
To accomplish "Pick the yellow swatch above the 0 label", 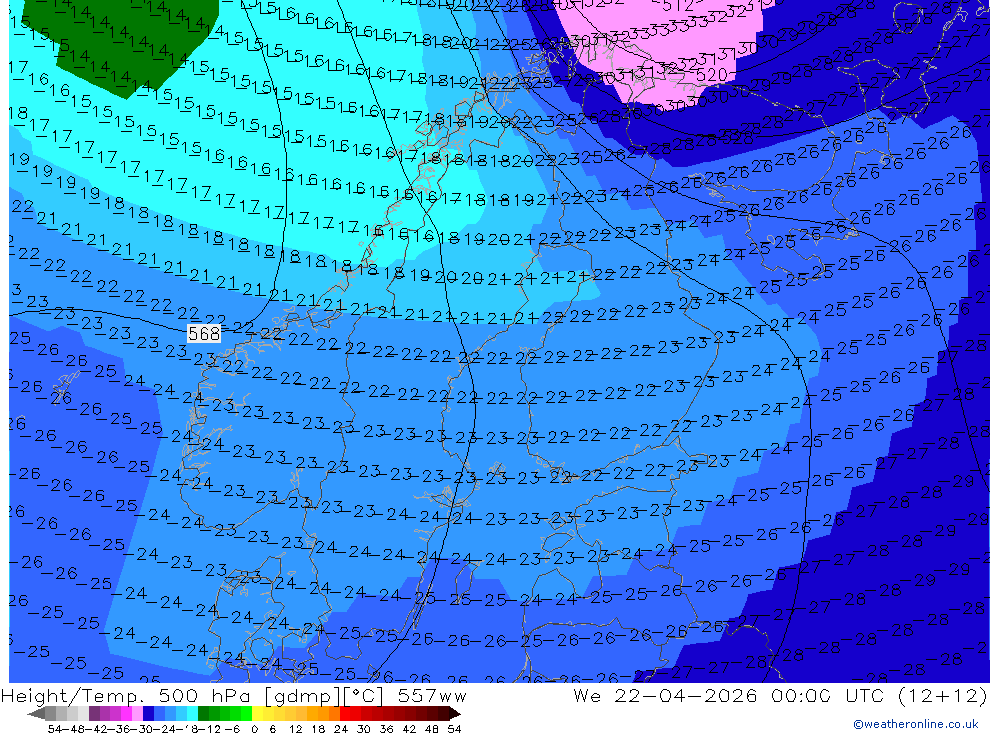I will pyautogui.click(x=257, y=714).
